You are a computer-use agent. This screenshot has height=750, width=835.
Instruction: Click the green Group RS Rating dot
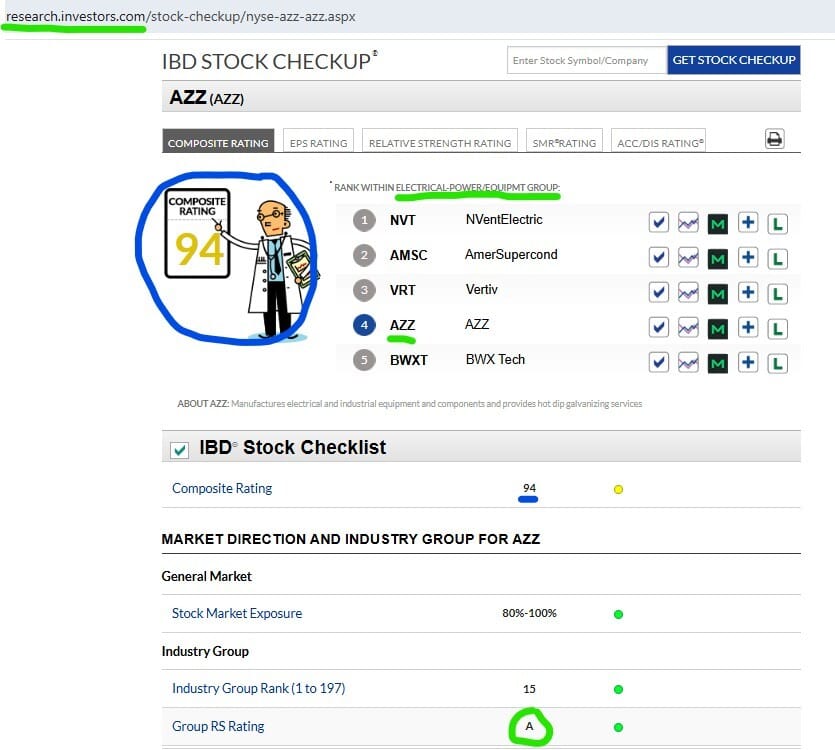618,727
